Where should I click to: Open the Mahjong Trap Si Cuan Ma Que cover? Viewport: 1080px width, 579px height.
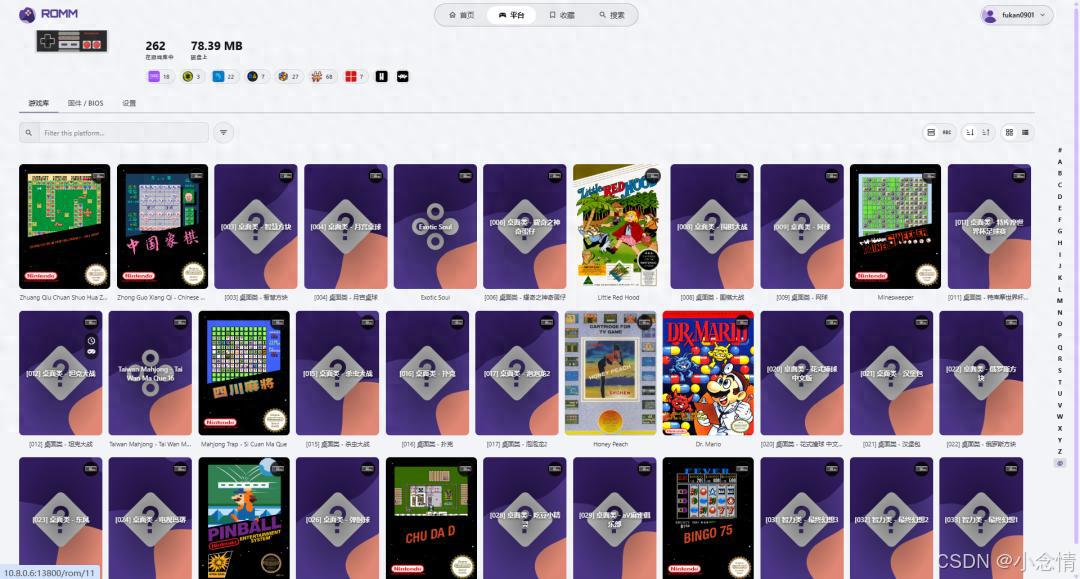point(244,372)
